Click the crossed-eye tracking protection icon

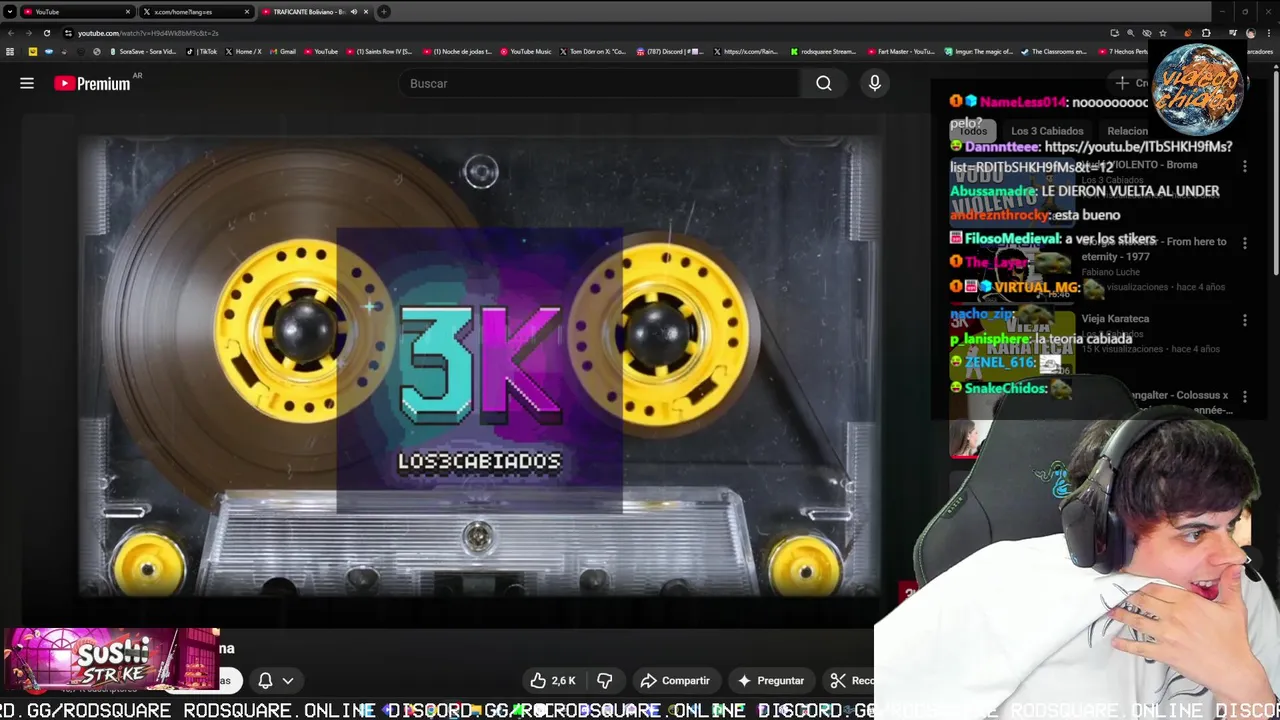[1146, 33]
